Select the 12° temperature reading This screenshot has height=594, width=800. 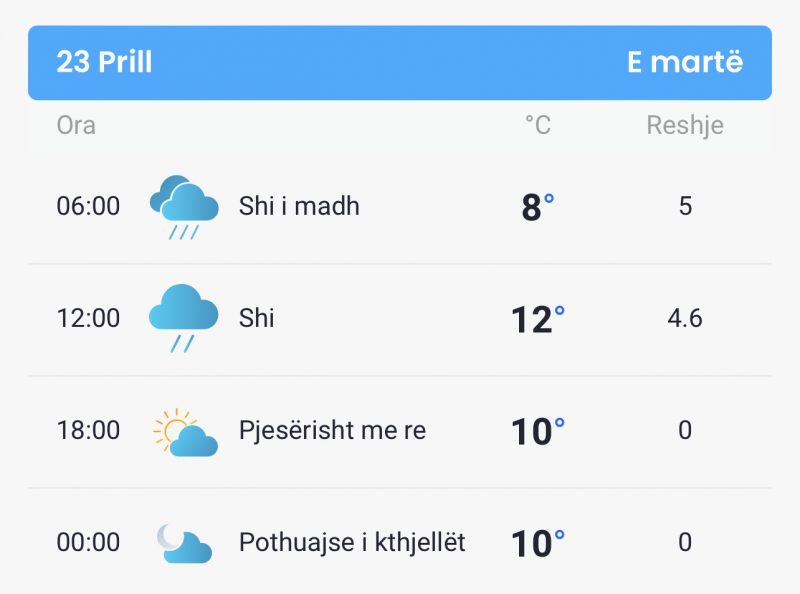(538, 319)
